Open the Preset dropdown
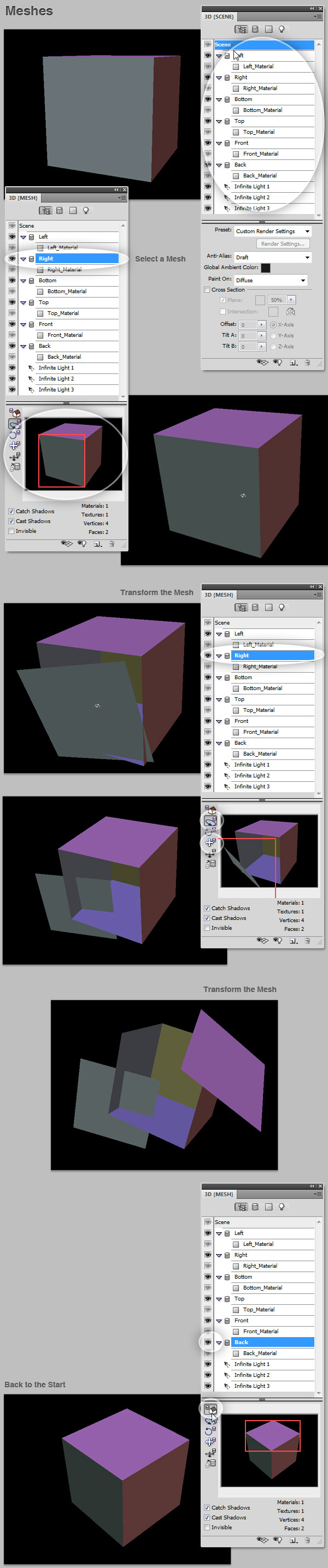 click(273, 231)
